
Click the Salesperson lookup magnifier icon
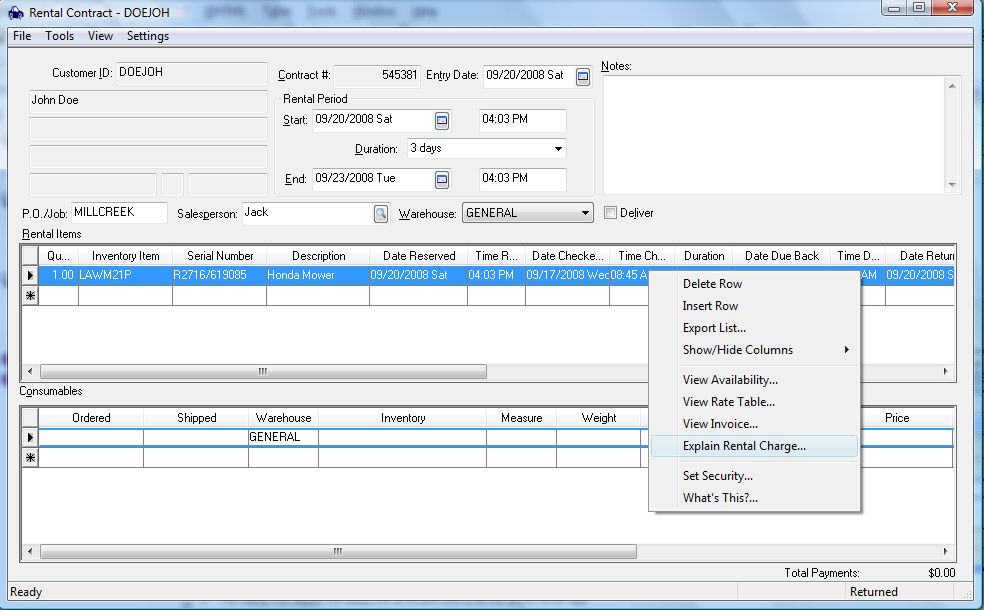(x=381, y=213)
